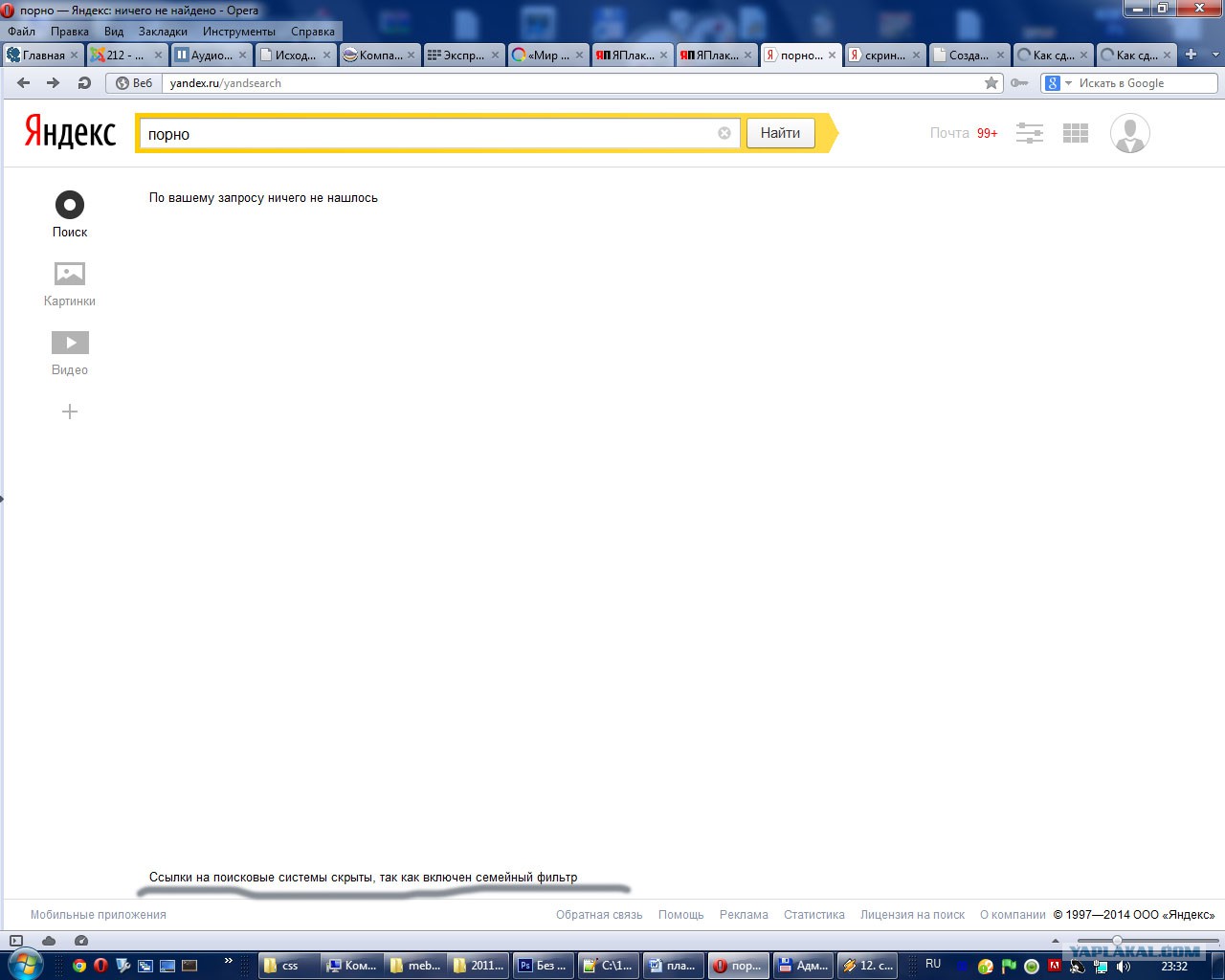Click the Yandex search settings sliders icon

point(1030,133)
